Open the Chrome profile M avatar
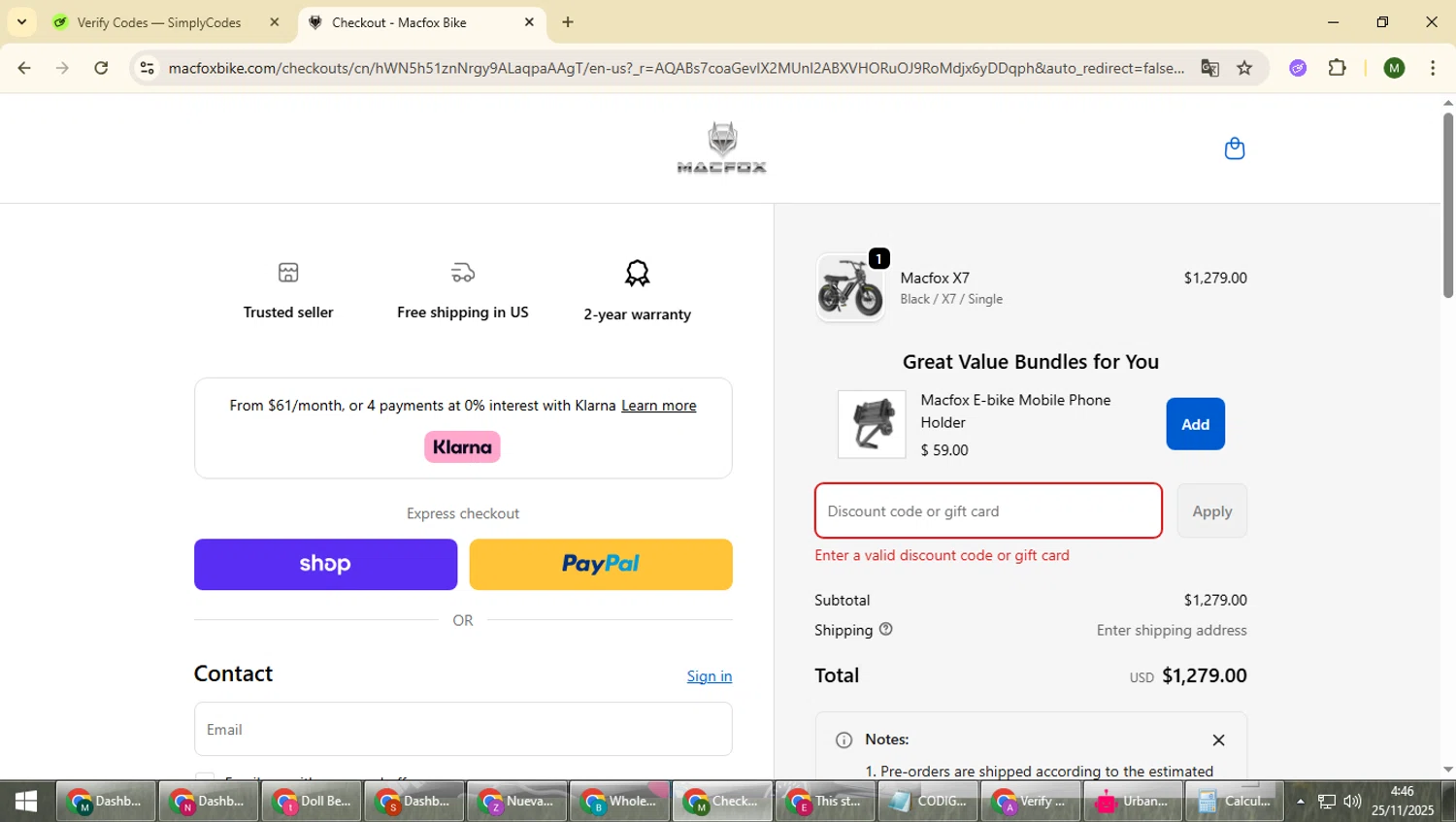This screenshot has height=822, width=1456. click(x=1394, y=68)
